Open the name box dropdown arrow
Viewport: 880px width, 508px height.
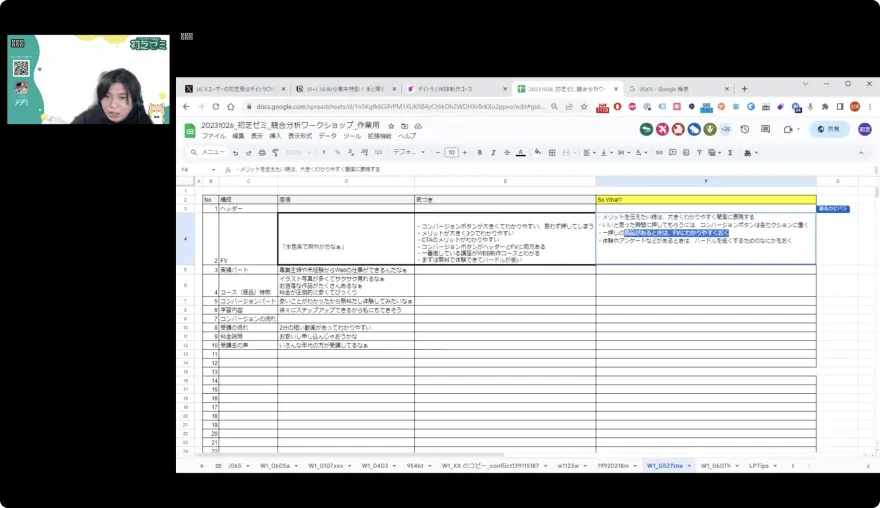click(213, 170)
